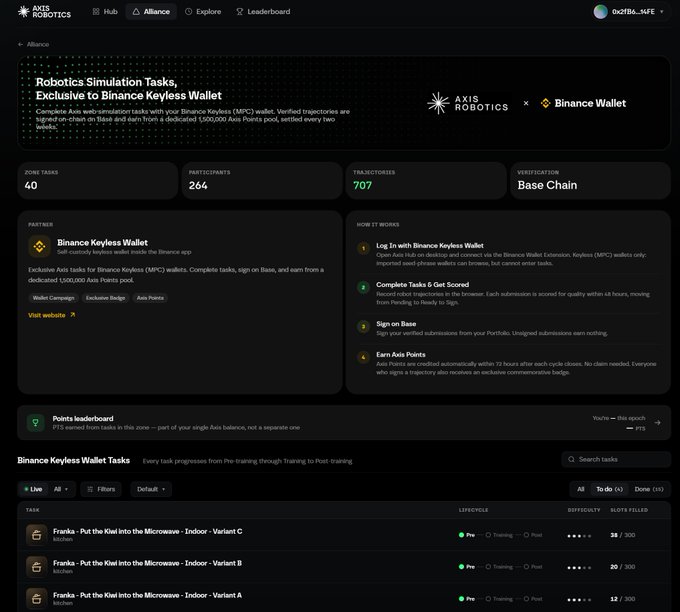Screen dimensions: 680x612
Task: Click step 1 number badge
Action: (363, 249)
